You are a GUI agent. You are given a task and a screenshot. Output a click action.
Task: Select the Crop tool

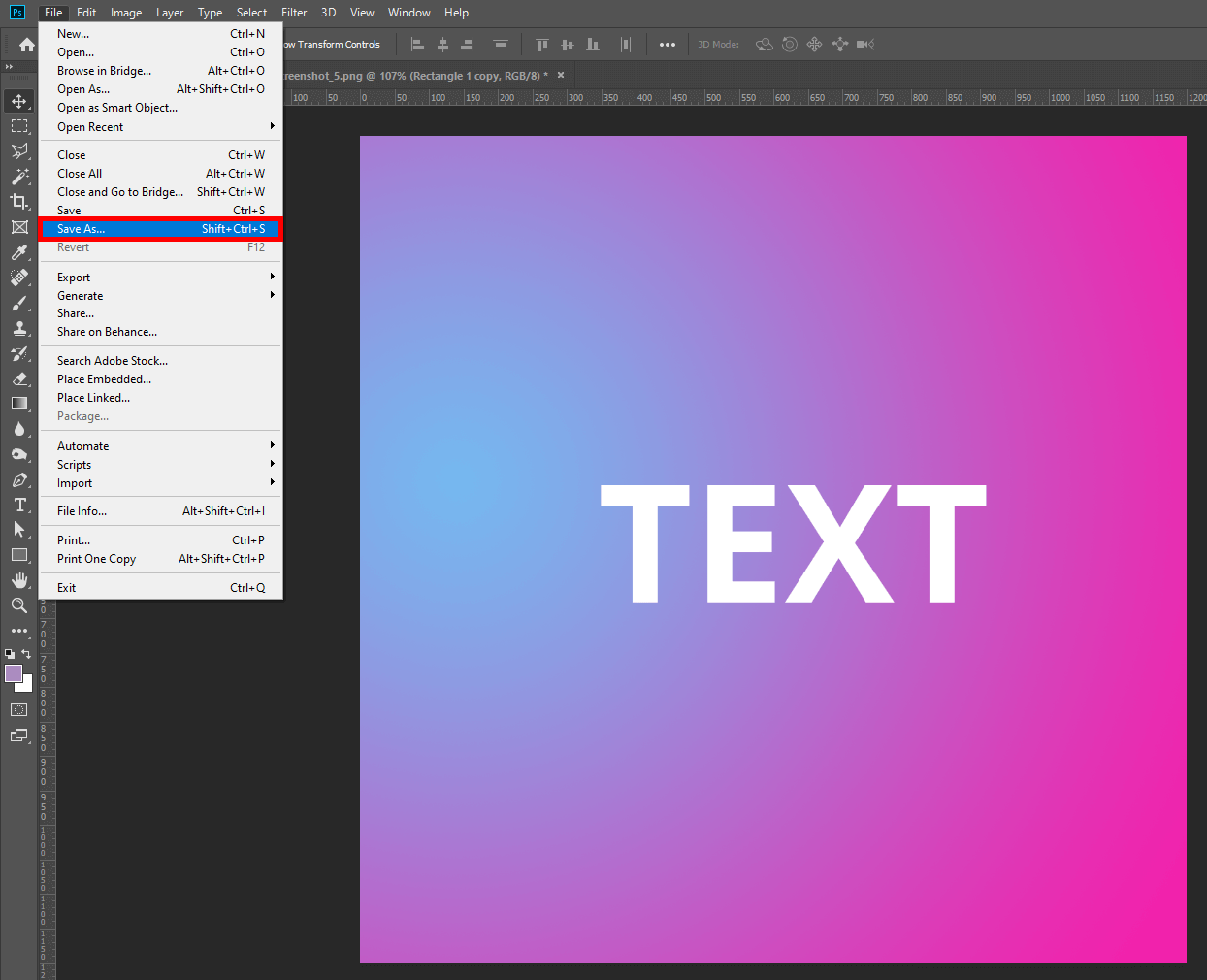point(18,202)
